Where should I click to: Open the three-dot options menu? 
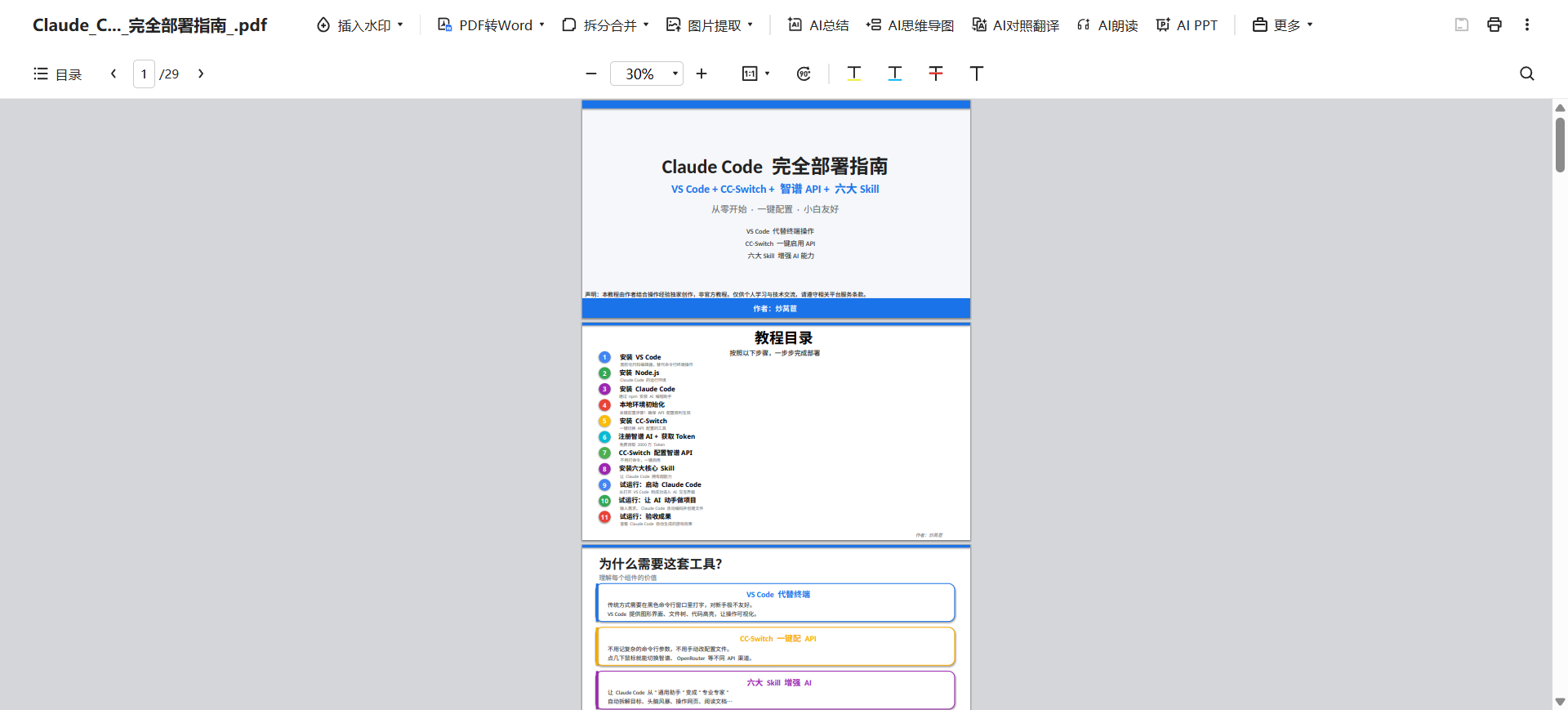tap(1527, 25)
